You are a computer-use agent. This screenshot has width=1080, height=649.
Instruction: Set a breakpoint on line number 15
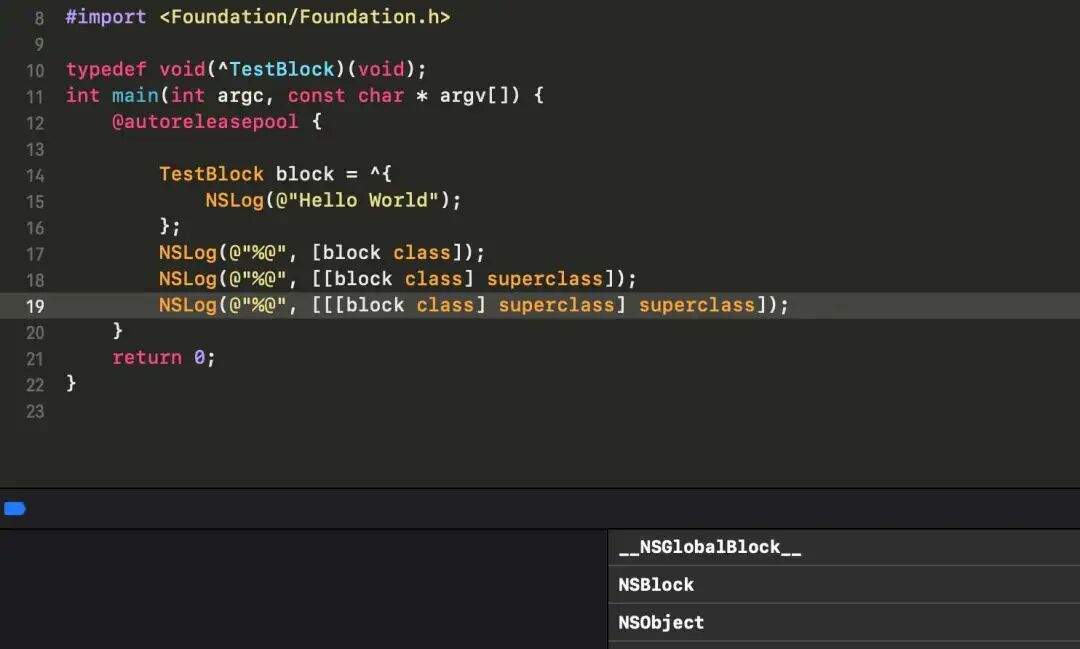click(35, 202)
